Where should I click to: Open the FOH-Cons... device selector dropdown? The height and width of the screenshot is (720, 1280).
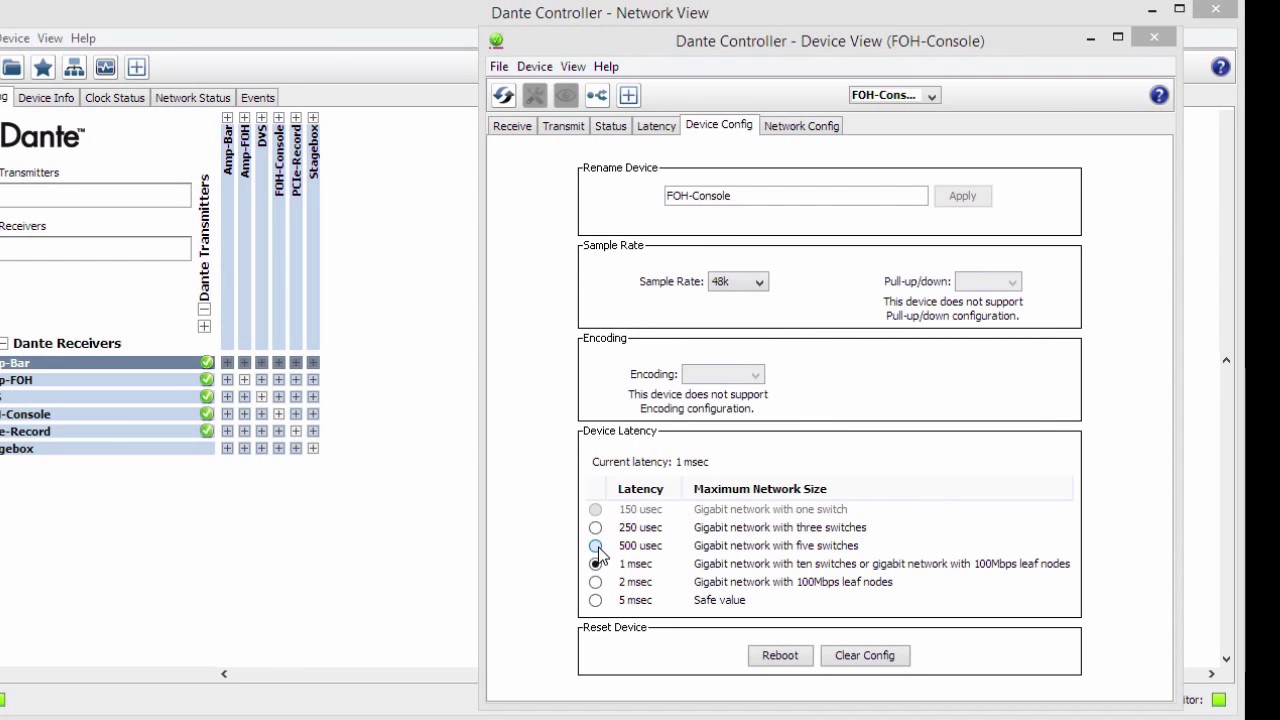(894, 95)
